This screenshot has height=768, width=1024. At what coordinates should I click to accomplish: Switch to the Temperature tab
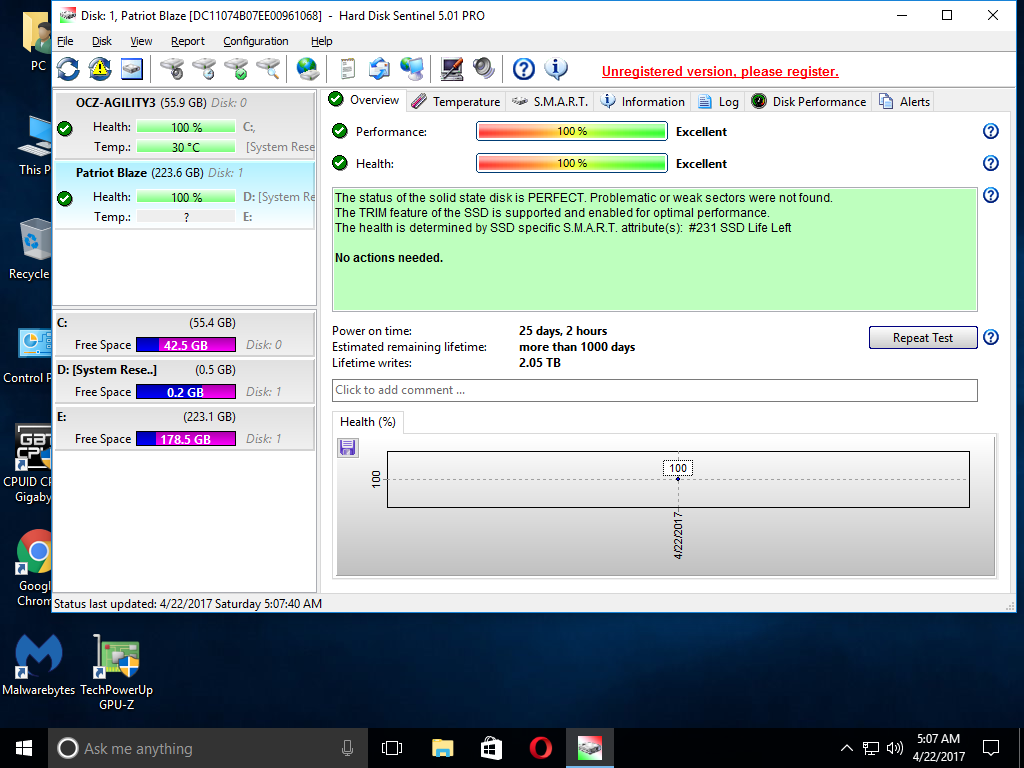pyautogui.click(x=455, y=101)
